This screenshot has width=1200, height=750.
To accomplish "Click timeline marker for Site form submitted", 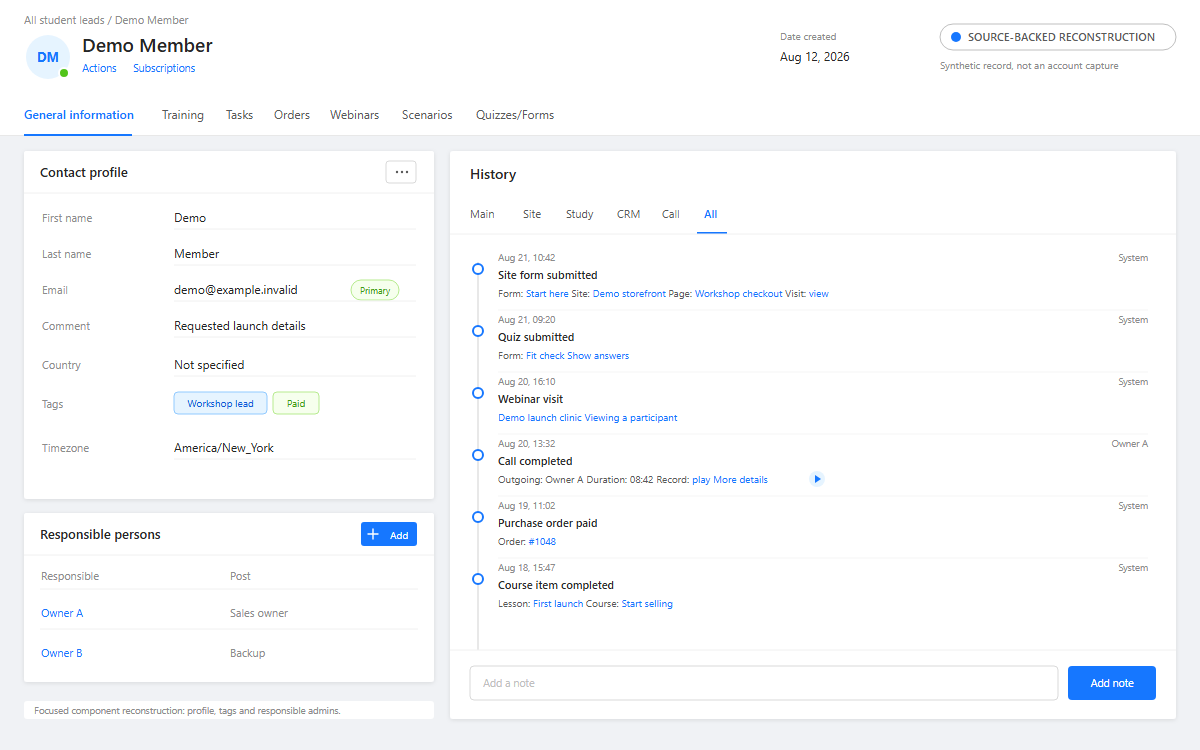I will (x=478, y=269).
